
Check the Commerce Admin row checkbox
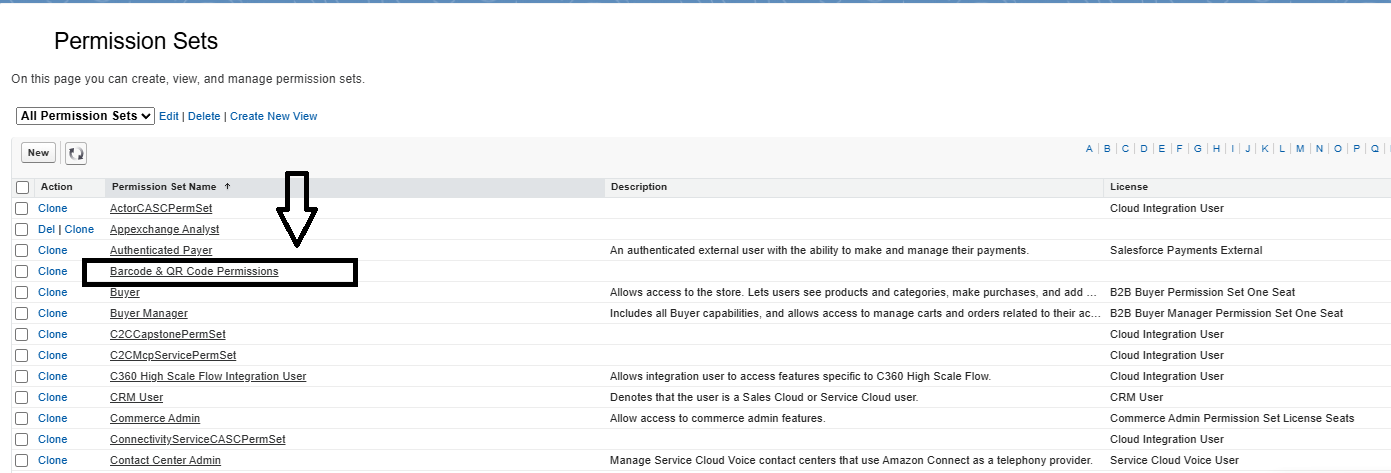[x=22, y=418]
